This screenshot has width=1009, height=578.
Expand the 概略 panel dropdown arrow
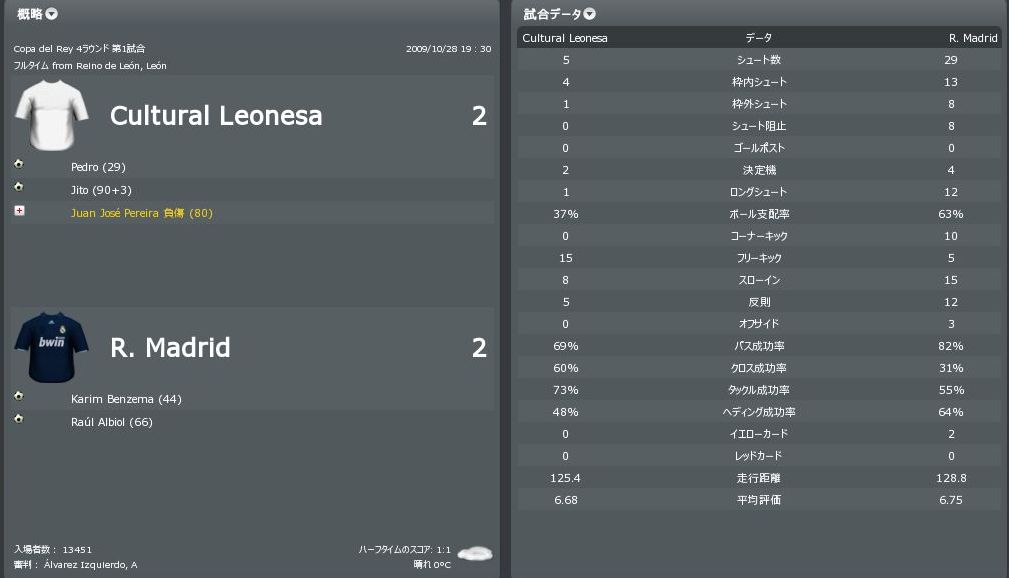click(x=52, y=14)
